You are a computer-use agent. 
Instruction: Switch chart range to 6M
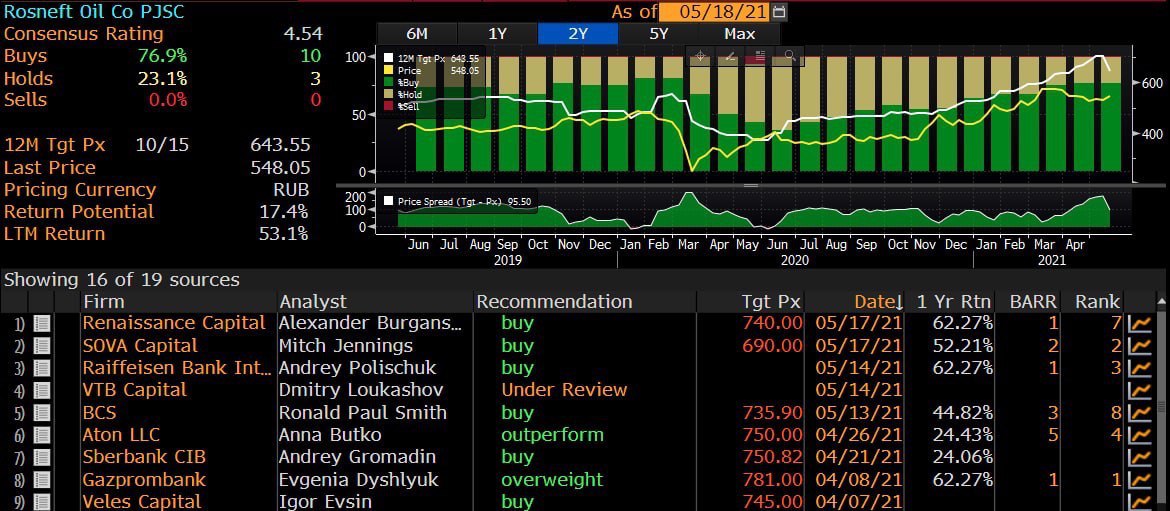[417, 34]
